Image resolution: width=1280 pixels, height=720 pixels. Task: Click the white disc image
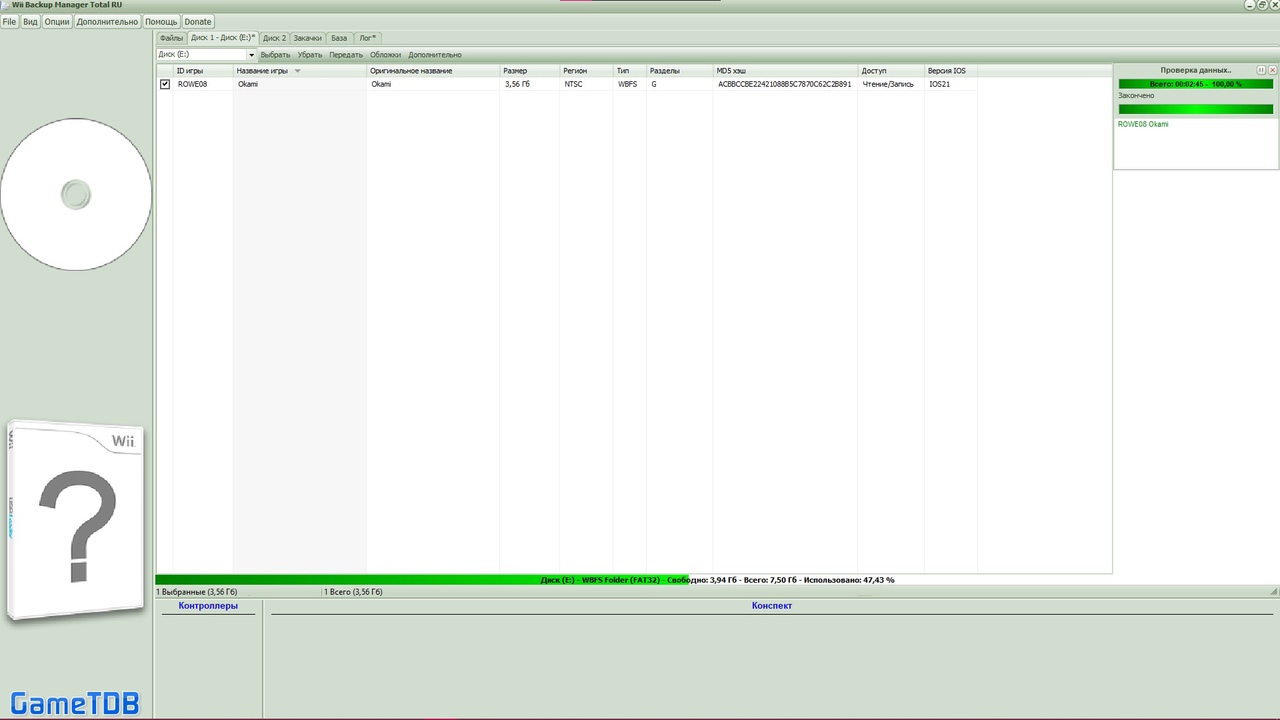point(76,194)
